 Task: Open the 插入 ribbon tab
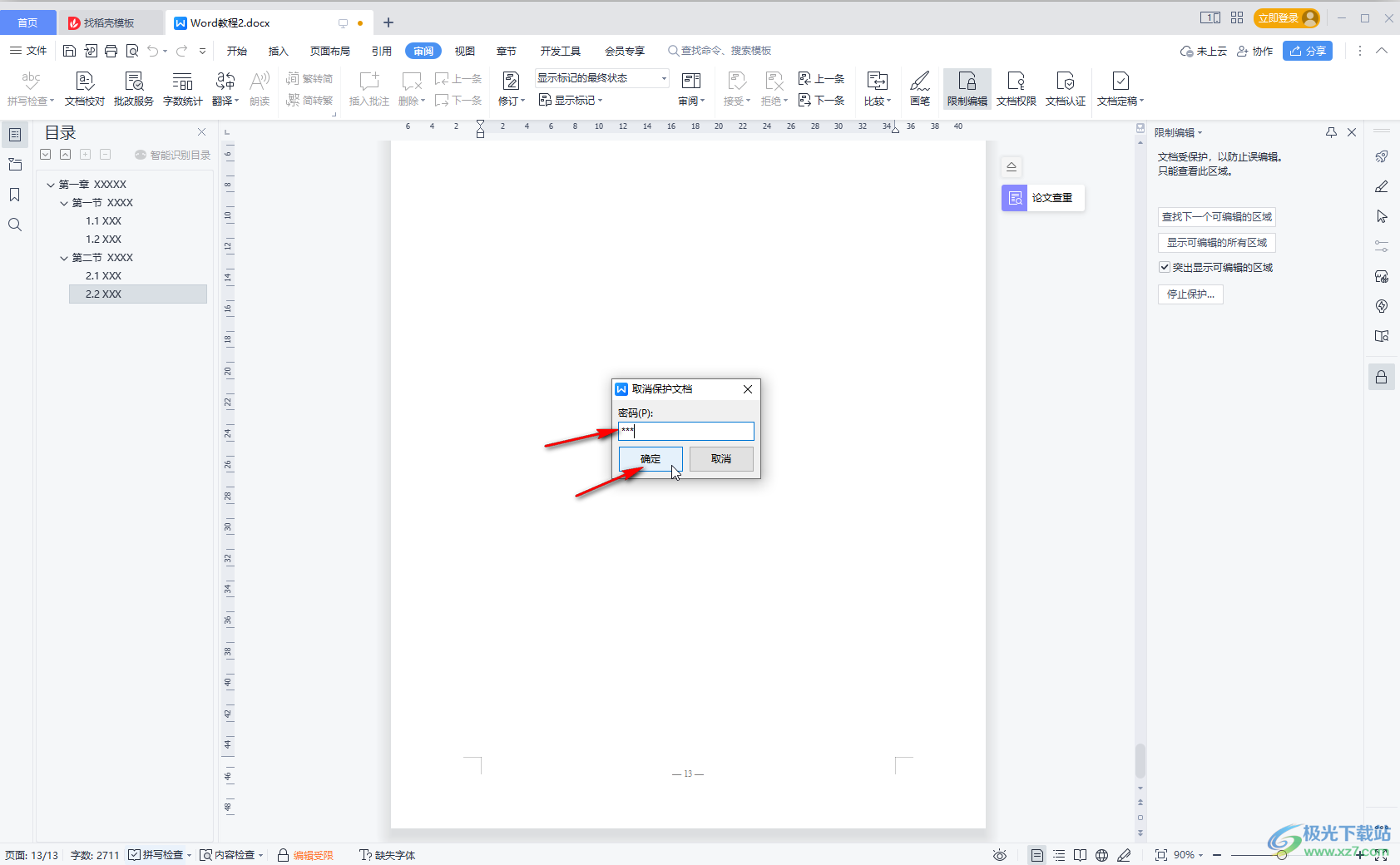(278, 51)
